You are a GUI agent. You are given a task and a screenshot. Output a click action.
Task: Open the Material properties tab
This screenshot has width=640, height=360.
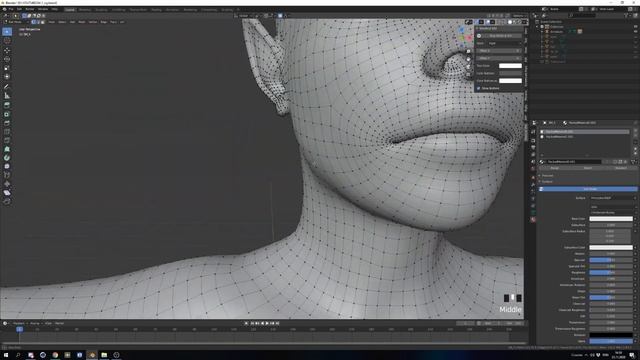pyautogui.click(x=533, y=220)
